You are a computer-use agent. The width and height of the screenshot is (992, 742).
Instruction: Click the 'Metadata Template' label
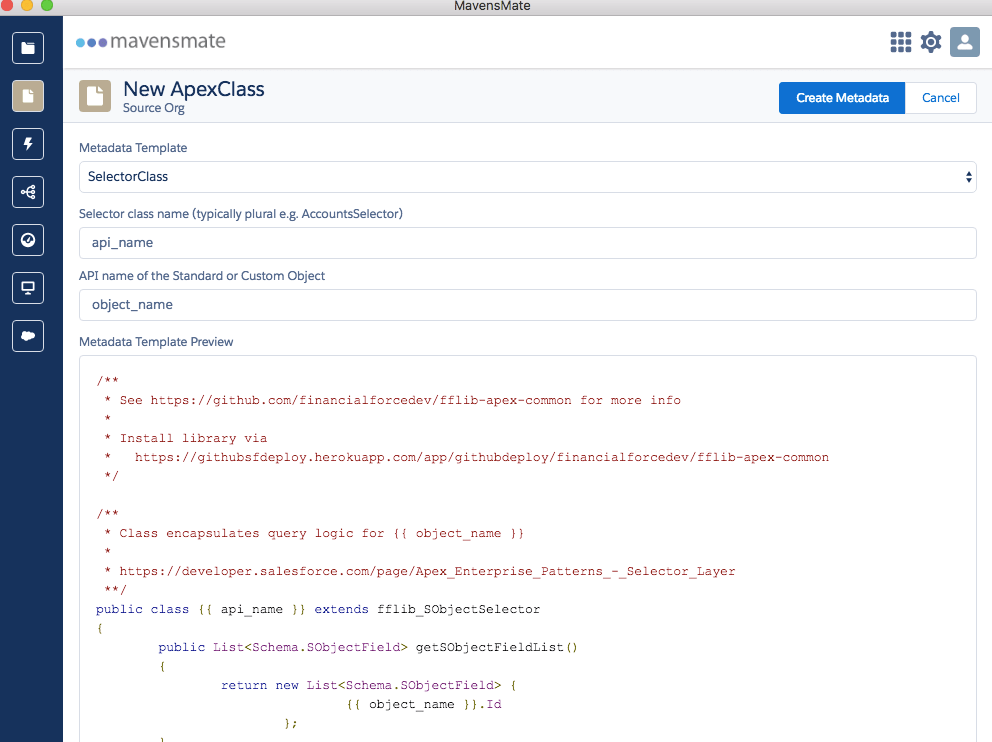(133, 148)
